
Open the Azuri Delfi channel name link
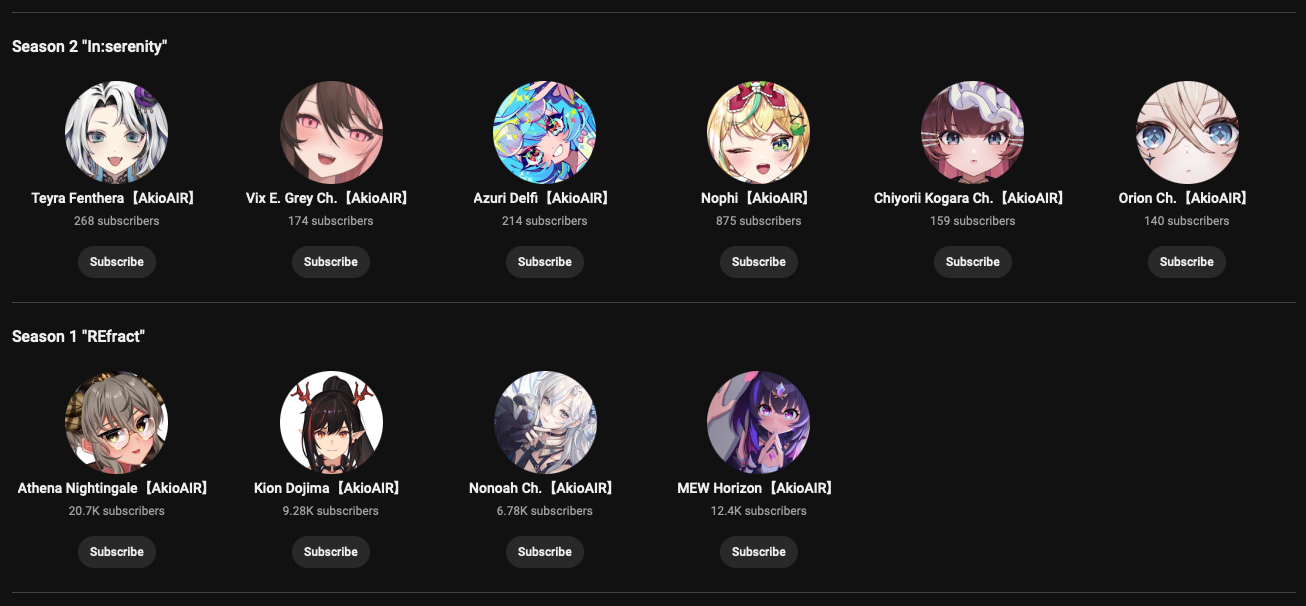[545, 199]
